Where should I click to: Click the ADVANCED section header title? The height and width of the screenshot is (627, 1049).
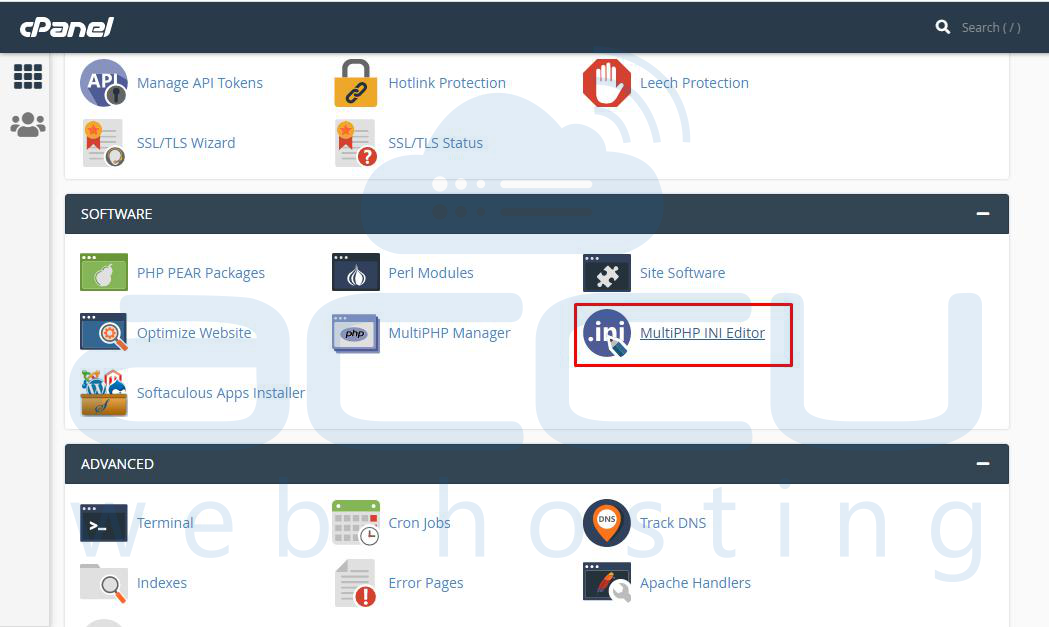coord(117,464)
